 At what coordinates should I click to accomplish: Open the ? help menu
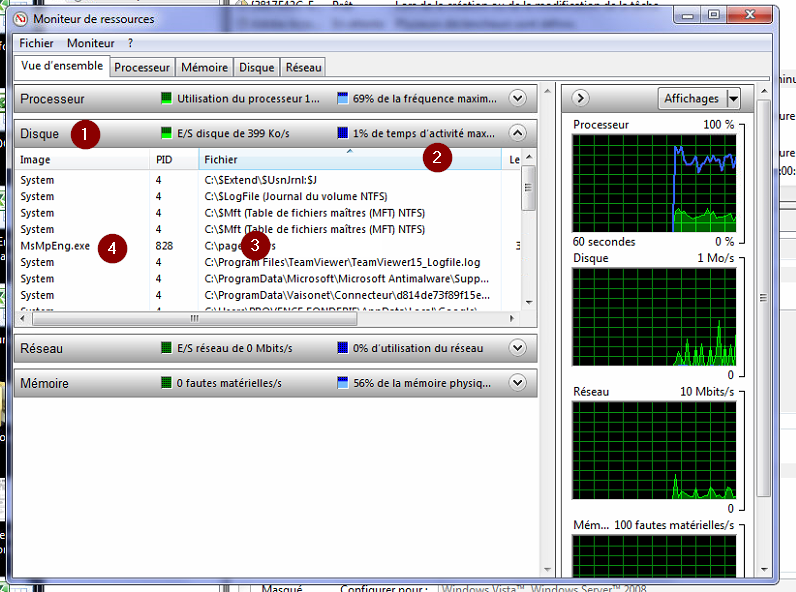[x=130, y=43]
